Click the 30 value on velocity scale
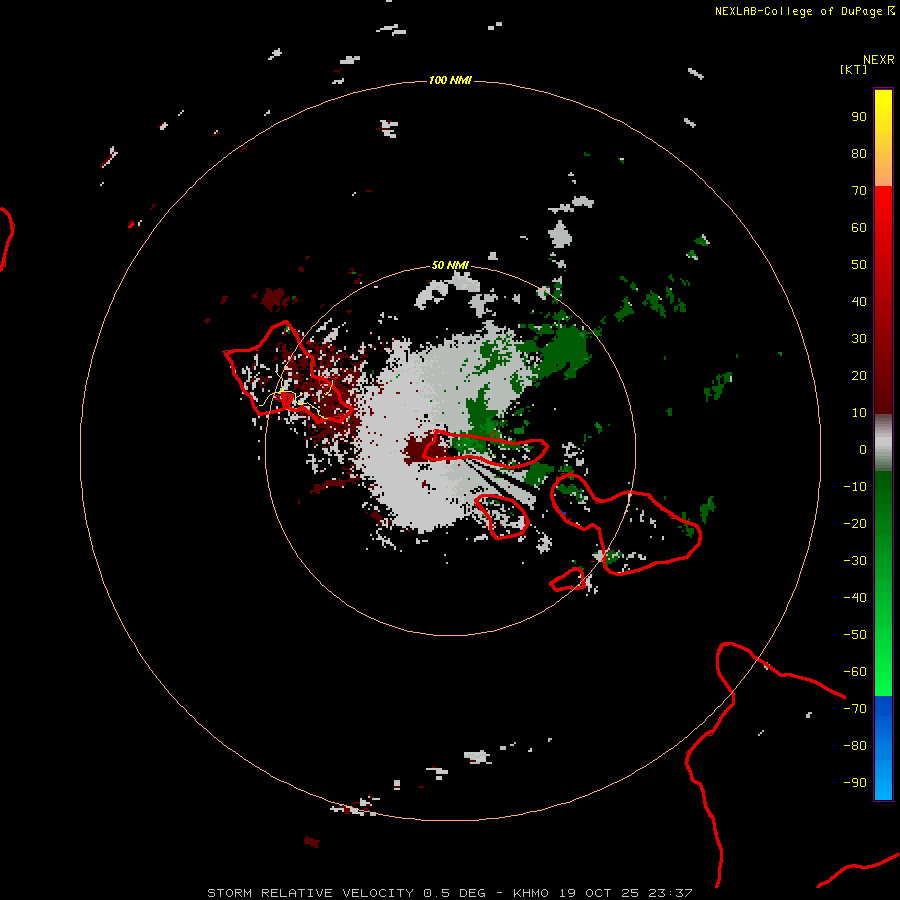Screen dimensions: 900x900 pyautogui.click(x=859, y=339)
